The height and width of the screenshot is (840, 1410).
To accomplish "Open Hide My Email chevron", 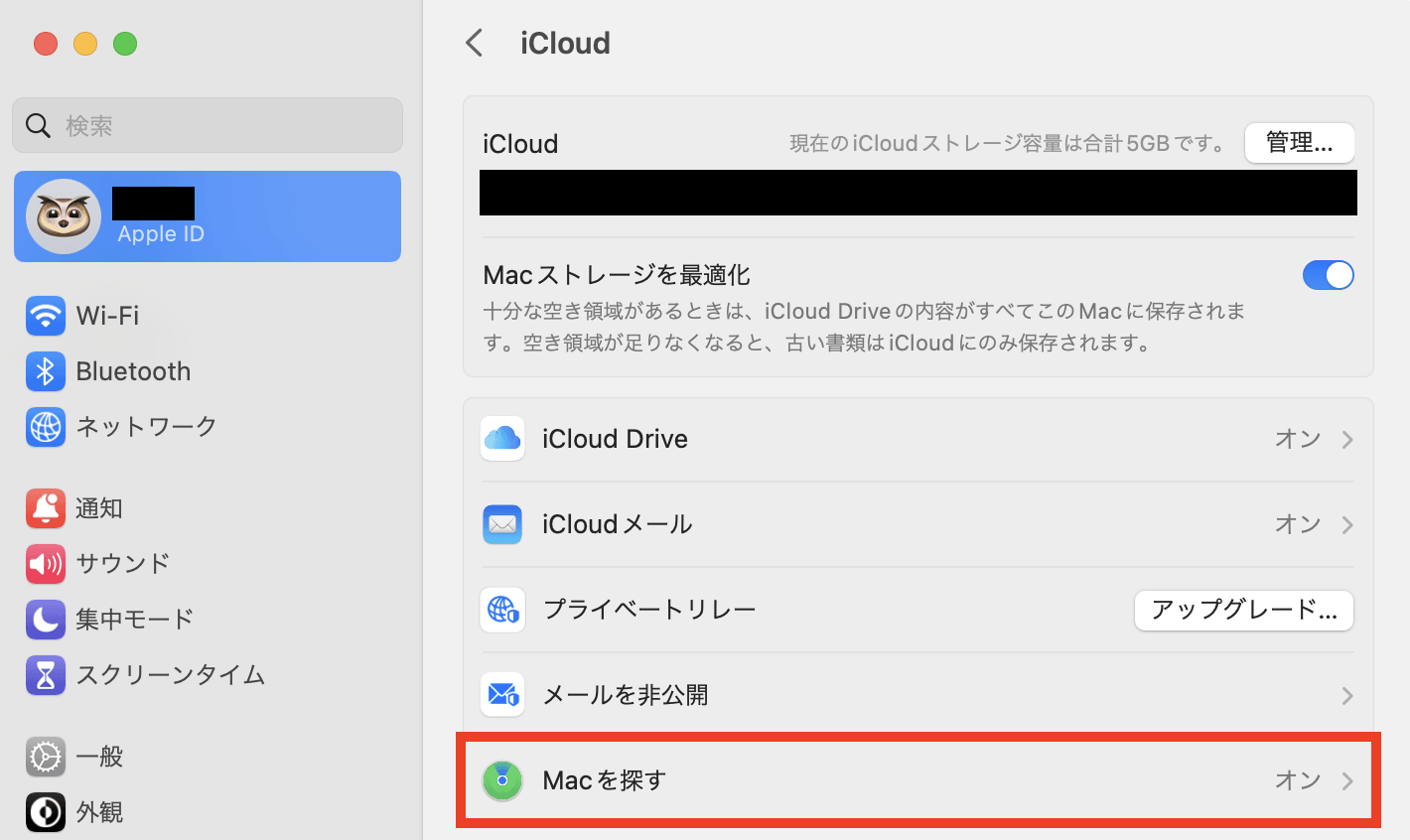I will pos(1347,695).
